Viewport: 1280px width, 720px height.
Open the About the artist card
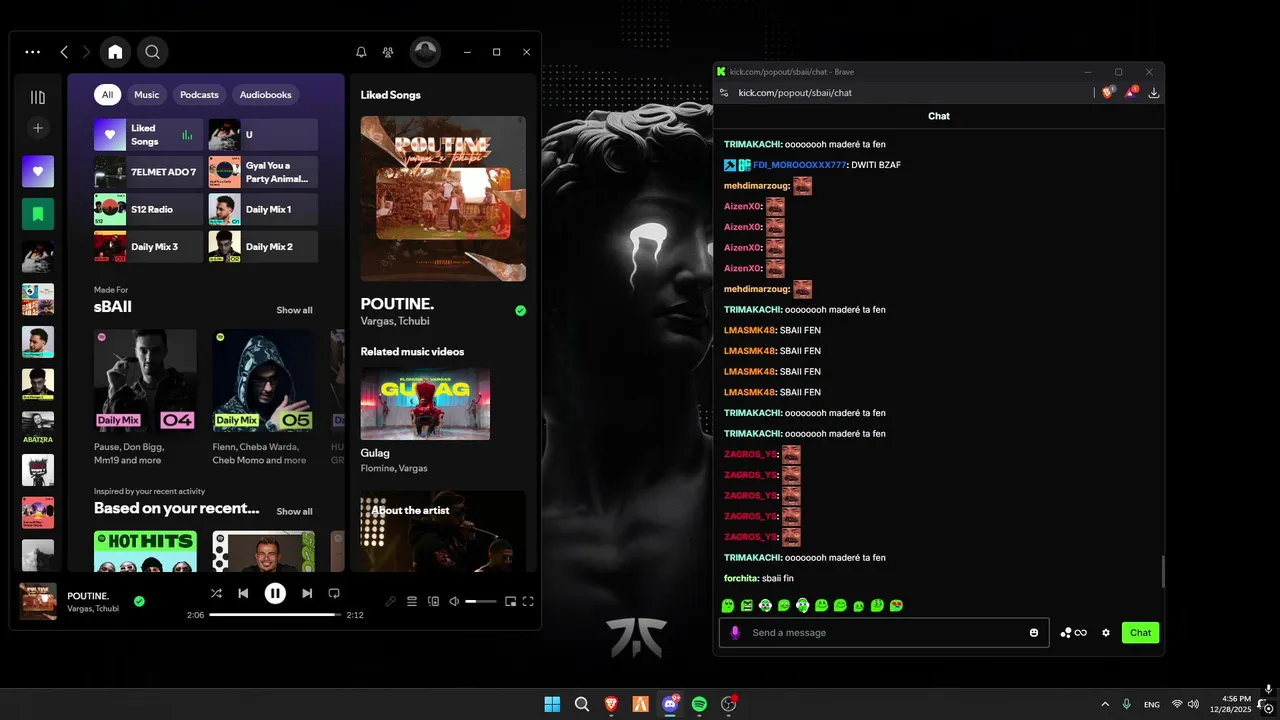pos(443,530)
